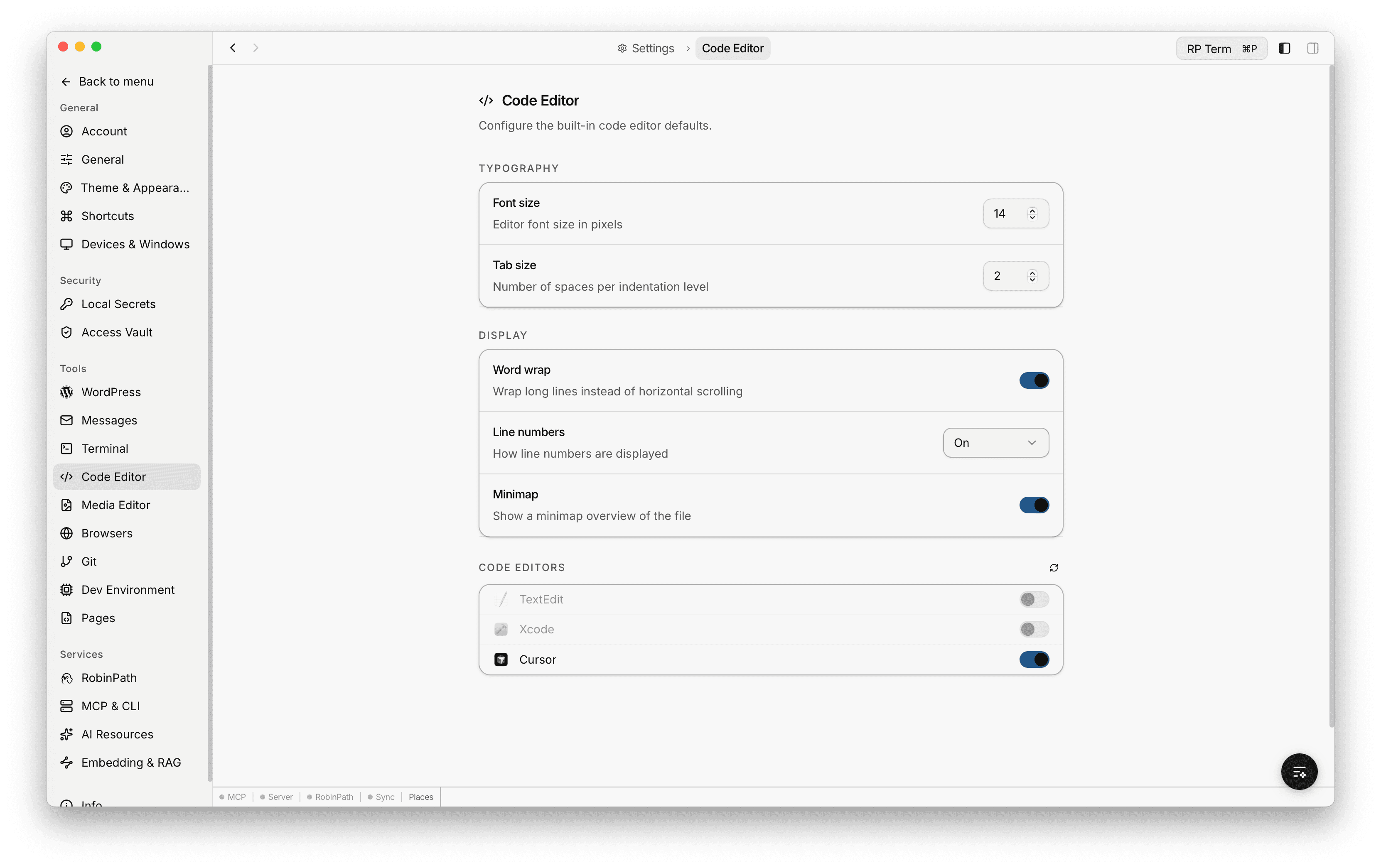Select the Places tab in status bar
Image resolution: width=1381 pixels, height=868 pixels.
(420, 797)
